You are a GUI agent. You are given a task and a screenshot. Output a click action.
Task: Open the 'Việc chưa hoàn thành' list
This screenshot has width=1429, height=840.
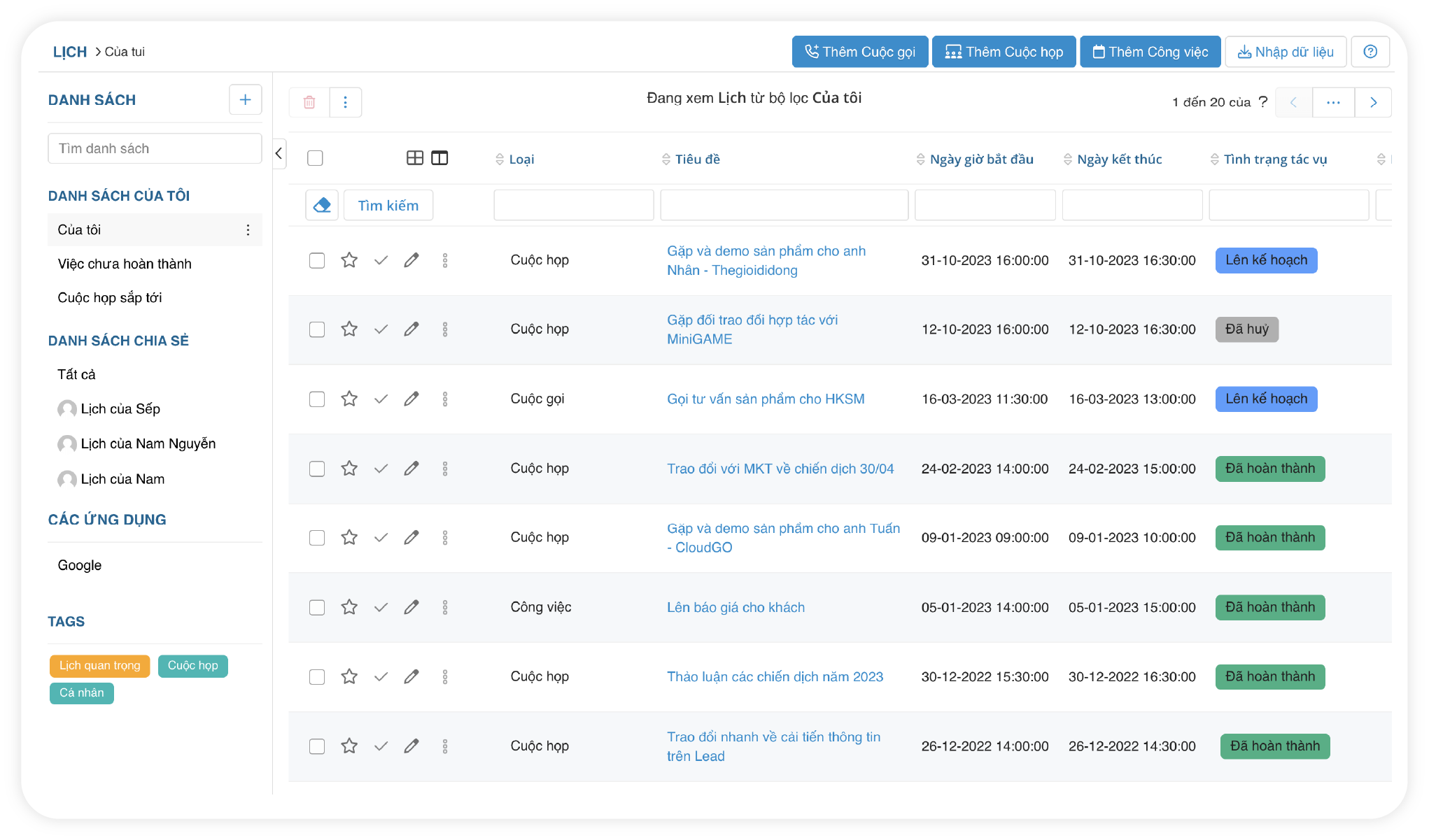click(125, 264)
